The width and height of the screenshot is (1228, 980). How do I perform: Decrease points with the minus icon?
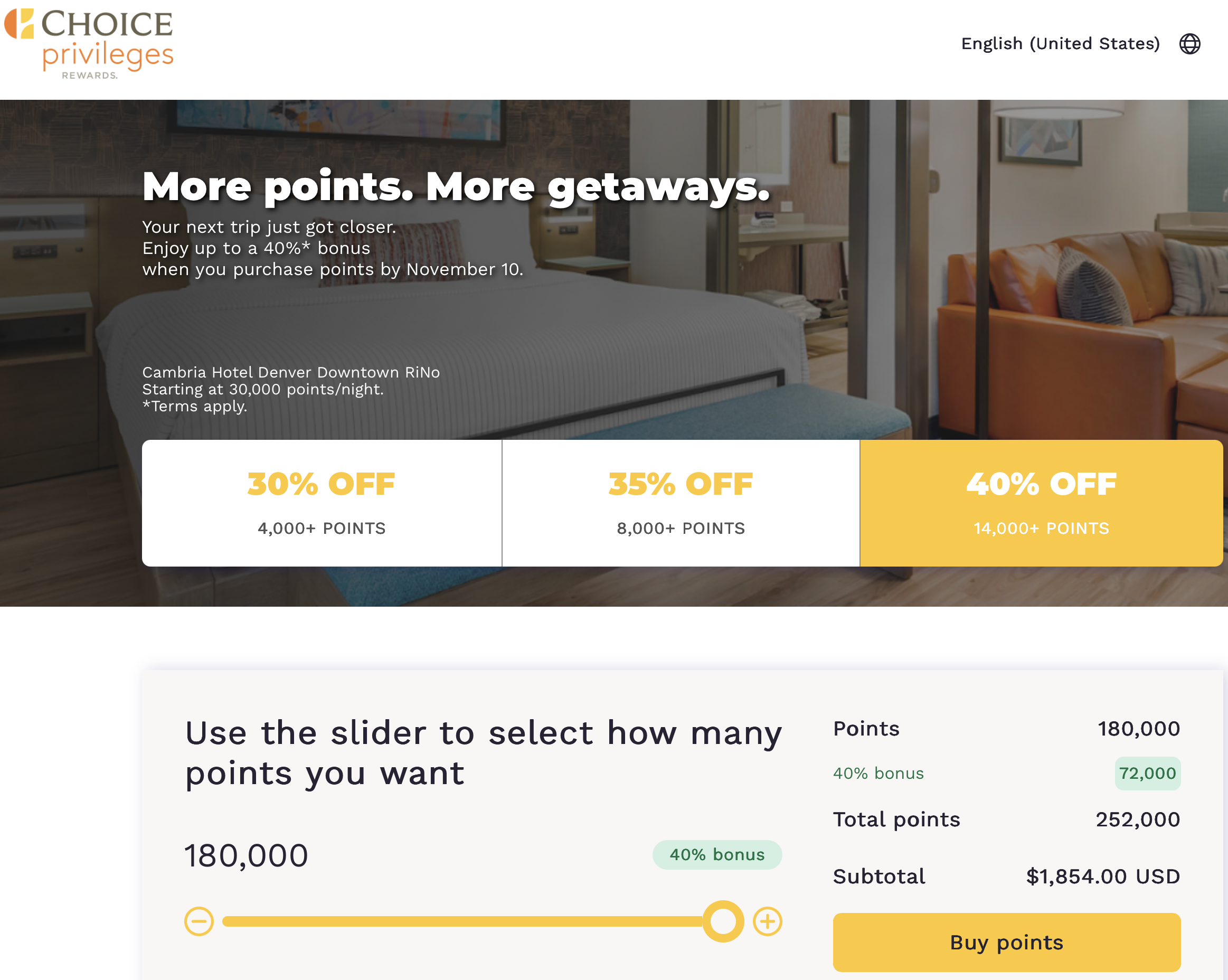tap(199, 921)
